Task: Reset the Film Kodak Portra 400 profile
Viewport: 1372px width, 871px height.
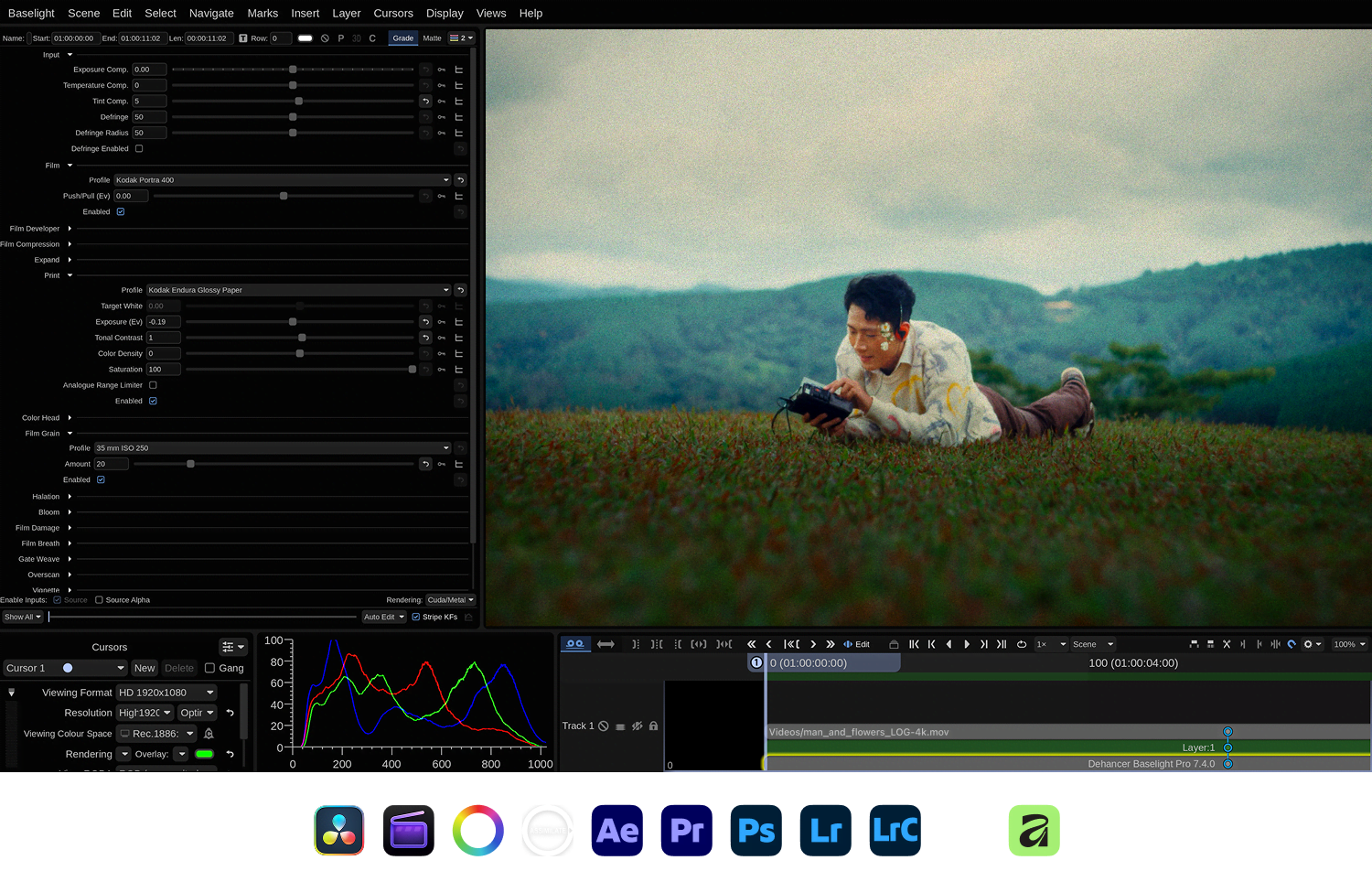Action: click(x=460, y=180)
